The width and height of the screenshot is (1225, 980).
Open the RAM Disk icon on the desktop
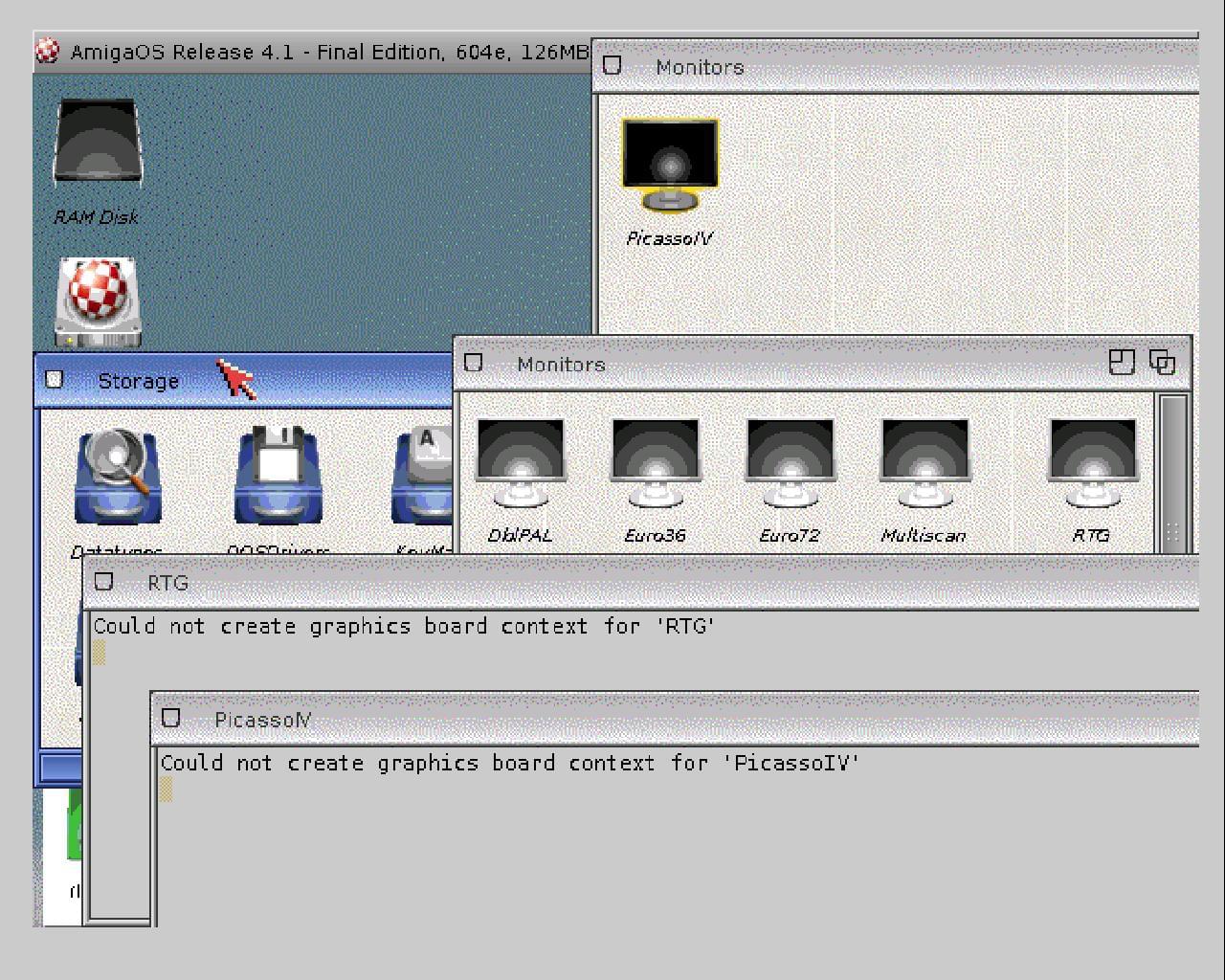coord(97,160)
